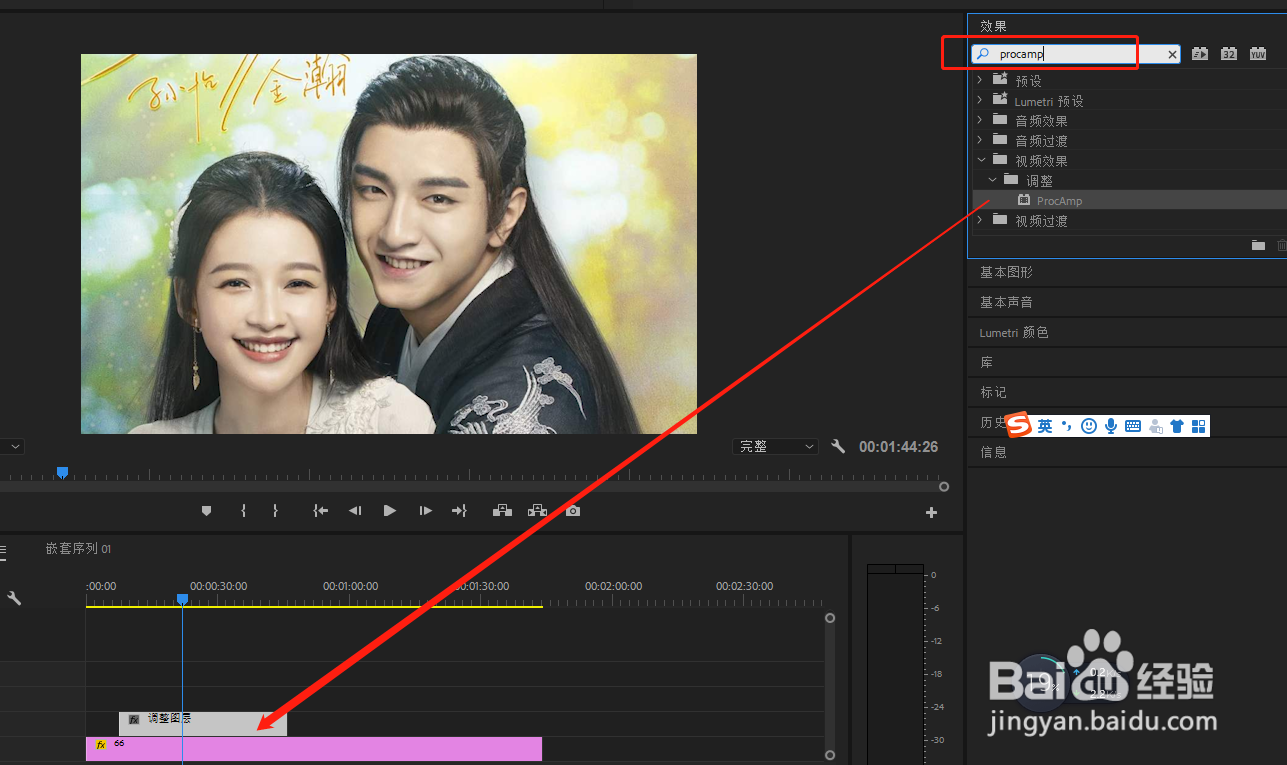Click the Lift button
The width and height of the screenshot is (1287, 765).
(x=503, y=511)
